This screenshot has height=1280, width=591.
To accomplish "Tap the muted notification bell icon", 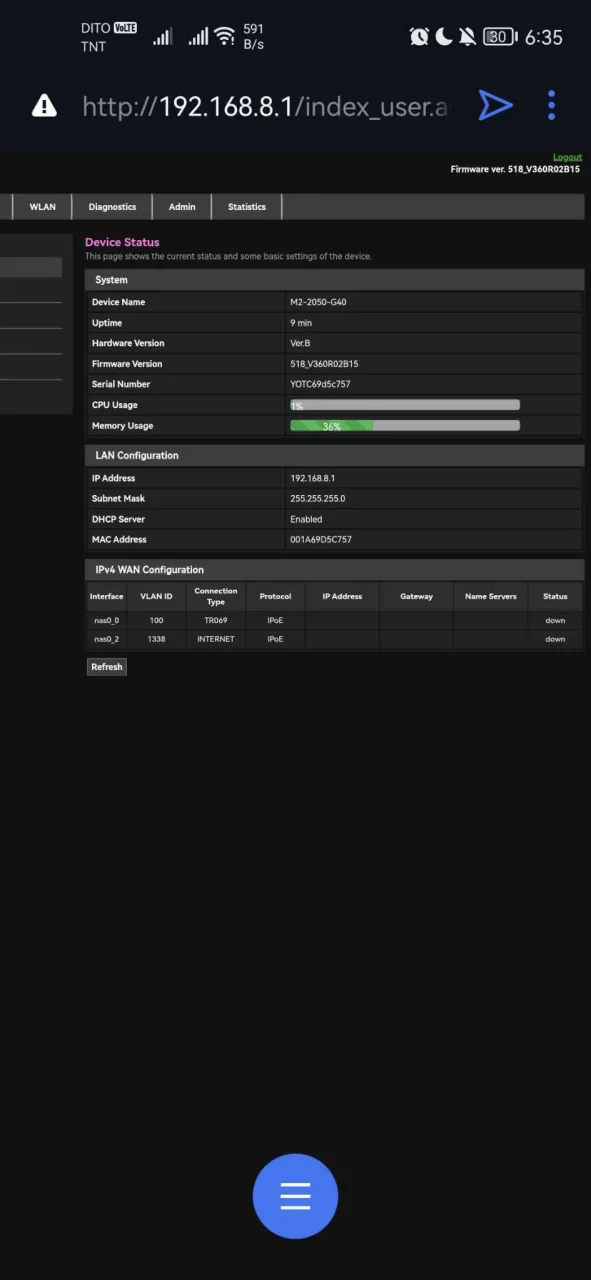I will (x=467, y=37).
